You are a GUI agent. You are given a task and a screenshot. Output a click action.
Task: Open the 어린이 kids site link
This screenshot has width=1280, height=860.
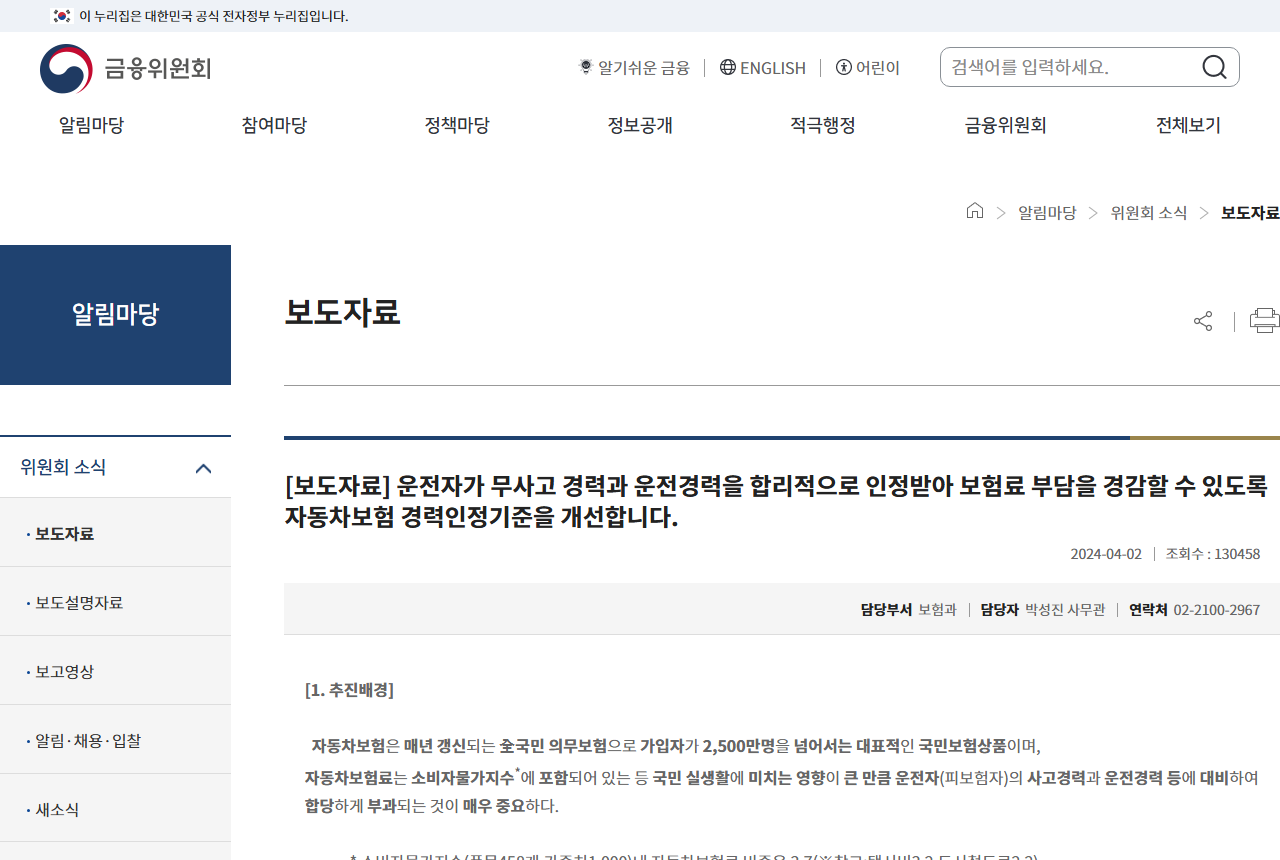coord(878,67)
